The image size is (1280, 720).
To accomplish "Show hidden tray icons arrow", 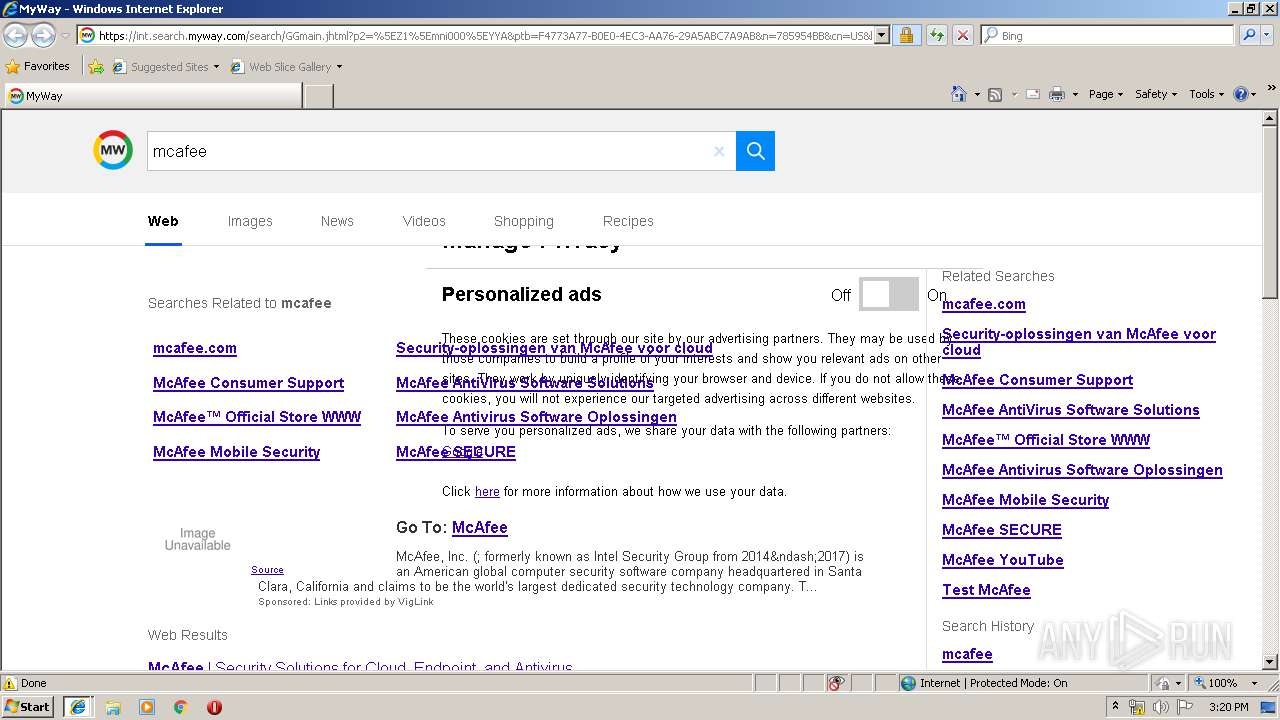I will [1115, 706].
